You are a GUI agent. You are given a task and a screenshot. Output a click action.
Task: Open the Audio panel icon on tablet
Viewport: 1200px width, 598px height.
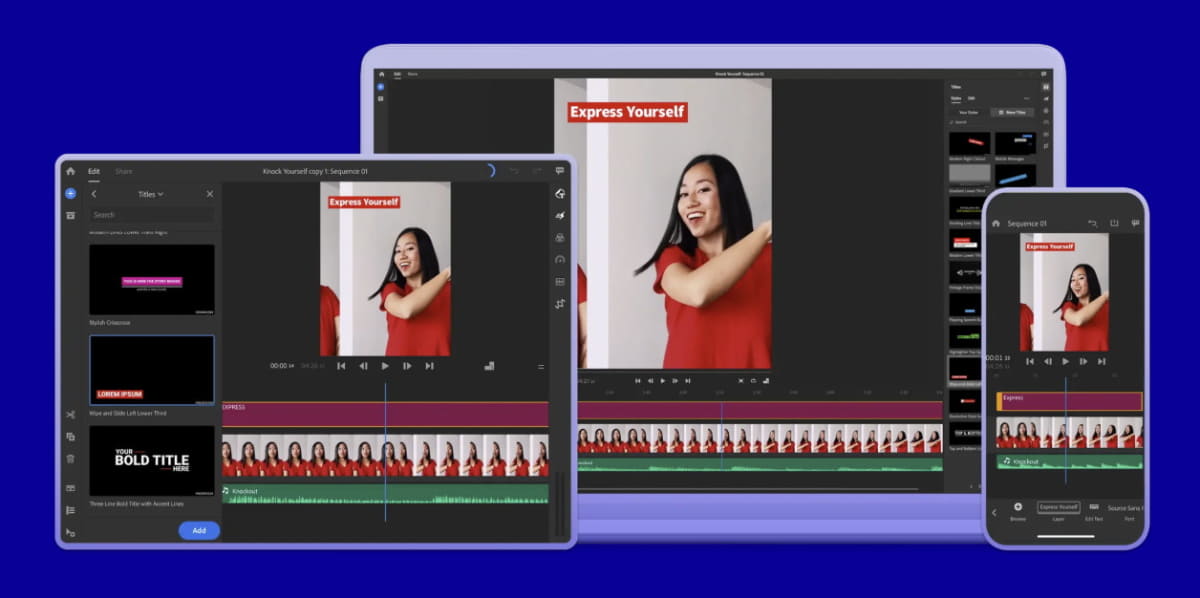[560, 281]
